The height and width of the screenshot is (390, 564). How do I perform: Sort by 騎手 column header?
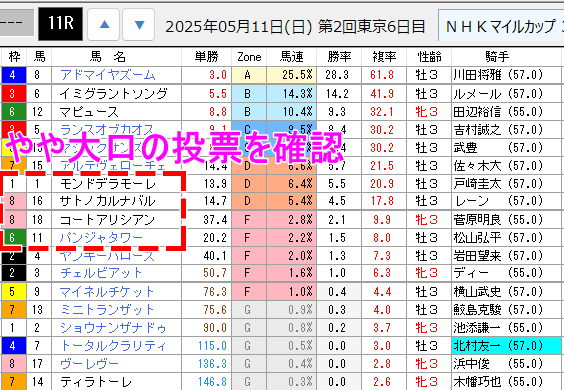click(497, 56)
